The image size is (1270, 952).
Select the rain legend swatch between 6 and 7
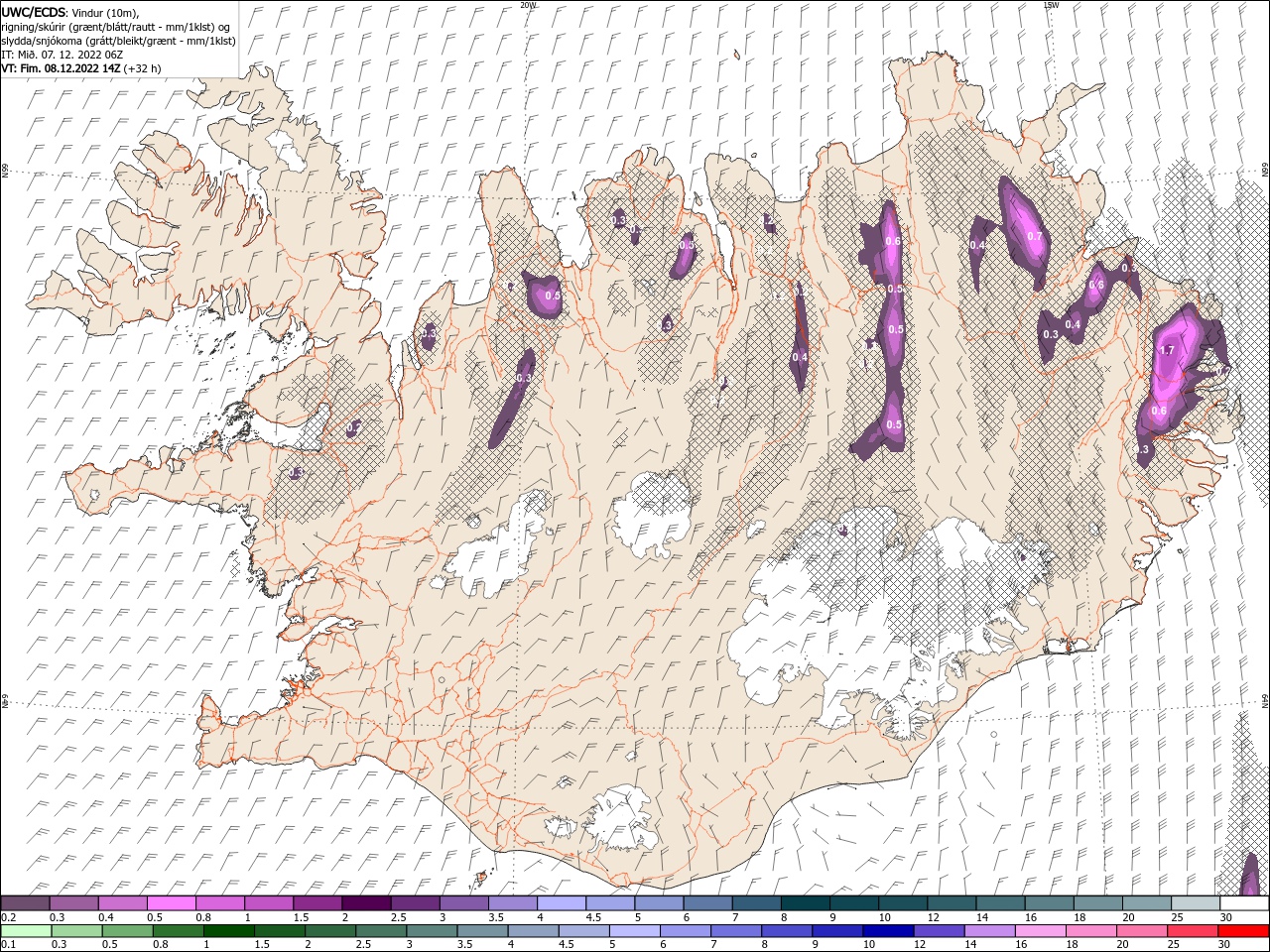click(x=685, y=931)
